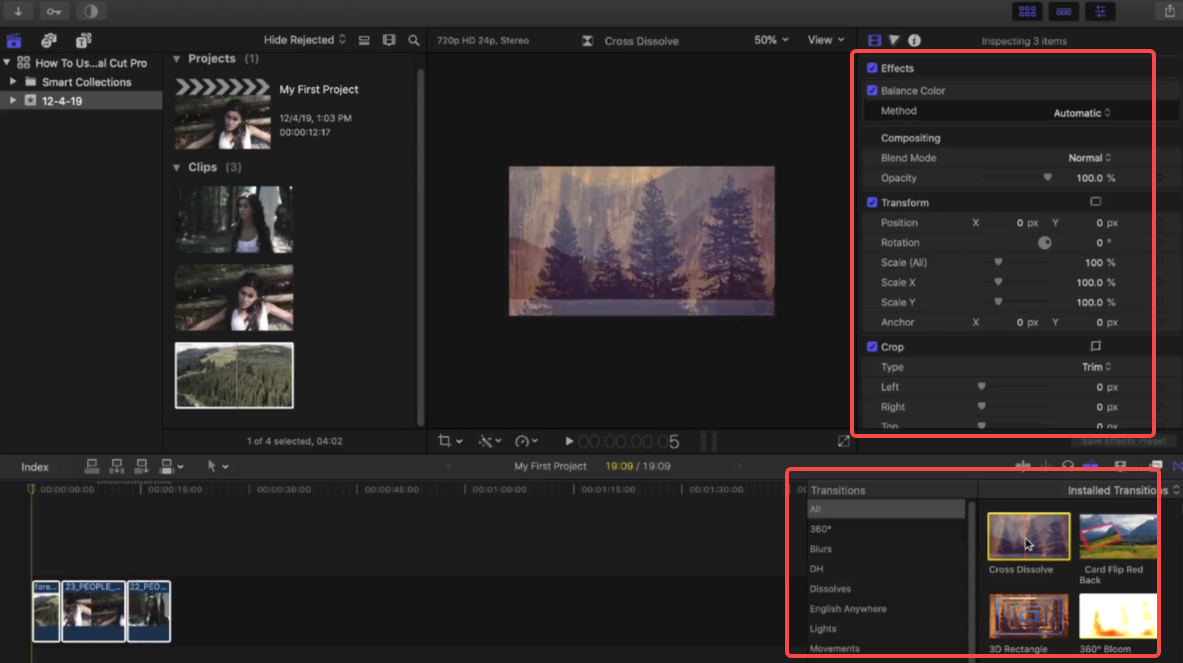
Task: Open the Titles and Generators sidebar
Action: (x=83, y=41)
